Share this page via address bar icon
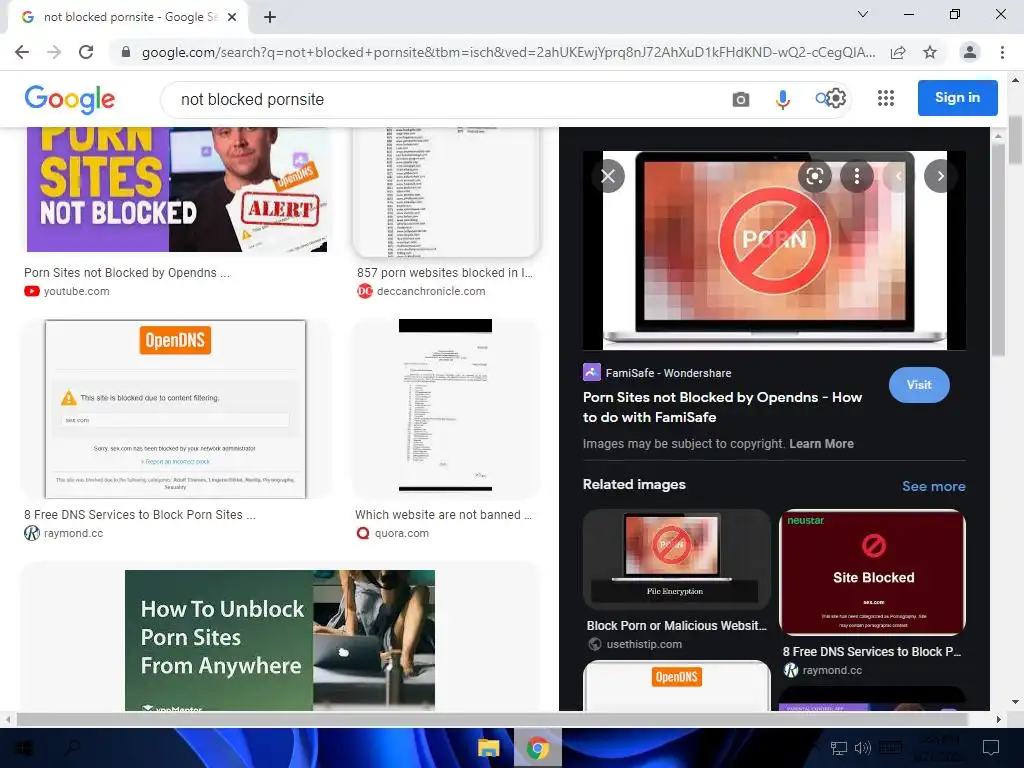1024x768 pixels. coord(898,52)
